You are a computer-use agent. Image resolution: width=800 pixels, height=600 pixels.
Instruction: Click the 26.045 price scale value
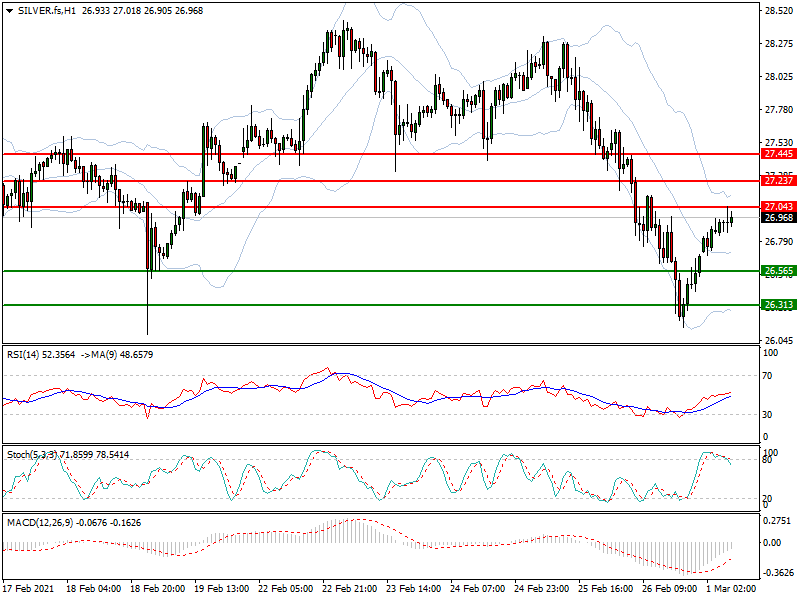point(779,340)
